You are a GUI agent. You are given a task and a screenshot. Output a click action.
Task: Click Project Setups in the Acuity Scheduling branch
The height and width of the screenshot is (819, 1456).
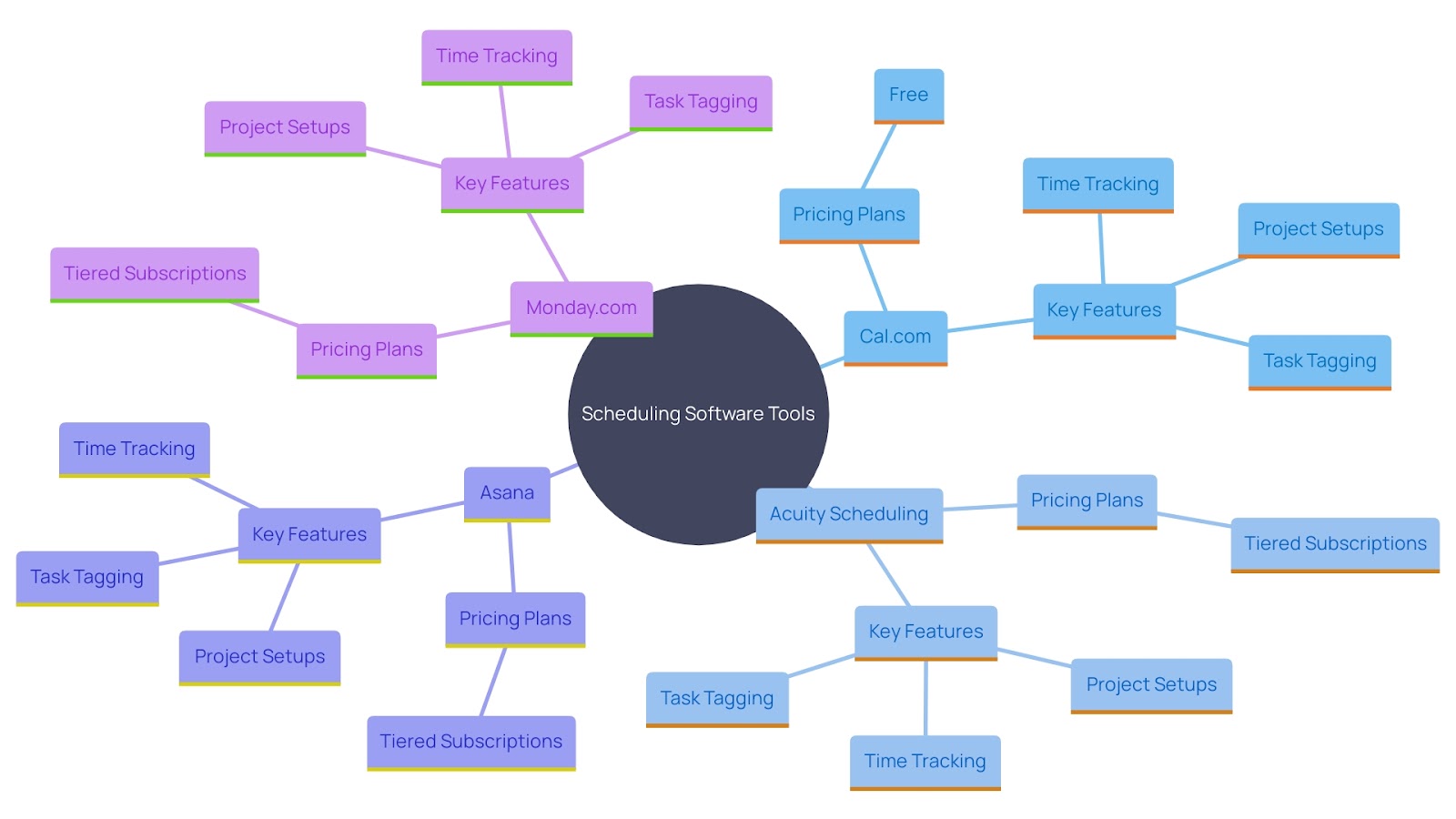1151,686
